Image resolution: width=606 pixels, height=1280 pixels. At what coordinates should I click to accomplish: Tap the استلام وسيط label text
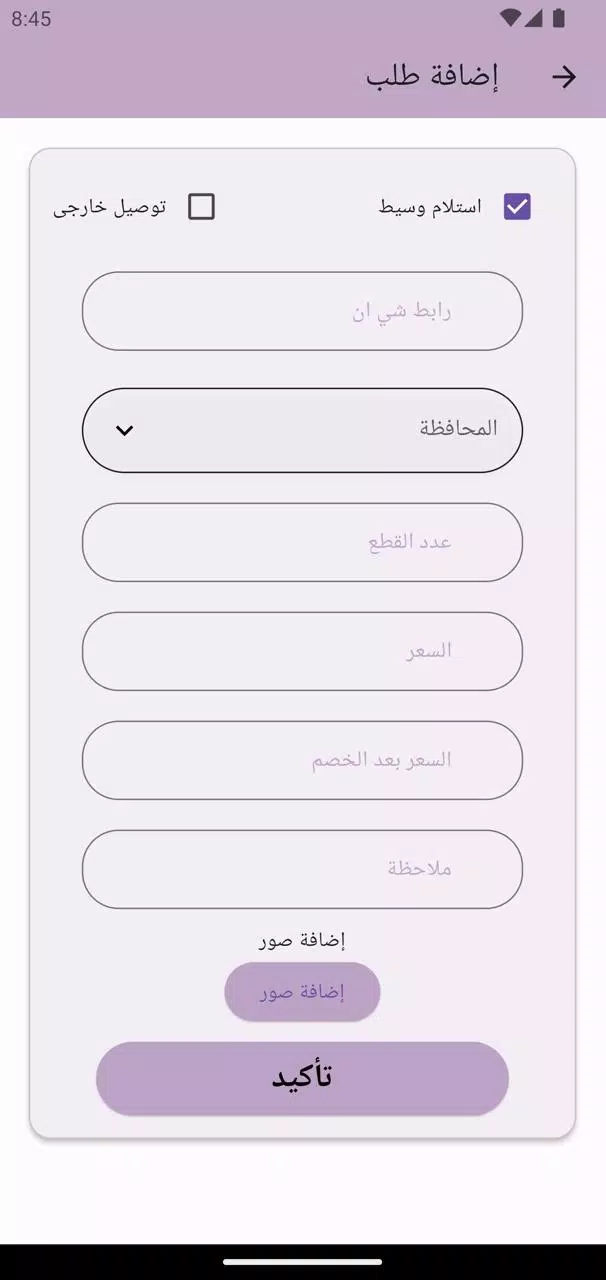[430, 207]
